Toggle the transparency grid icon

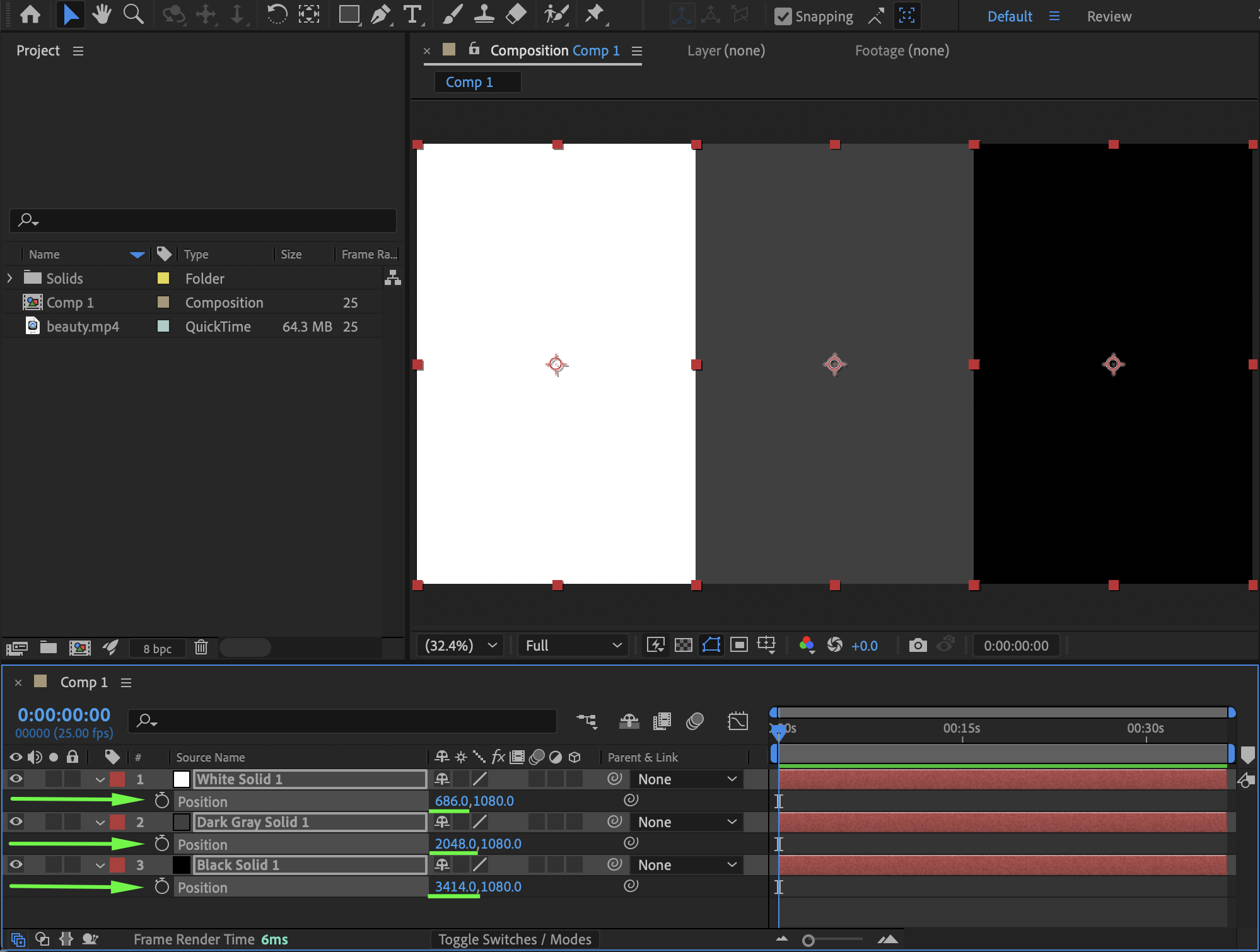683,645
